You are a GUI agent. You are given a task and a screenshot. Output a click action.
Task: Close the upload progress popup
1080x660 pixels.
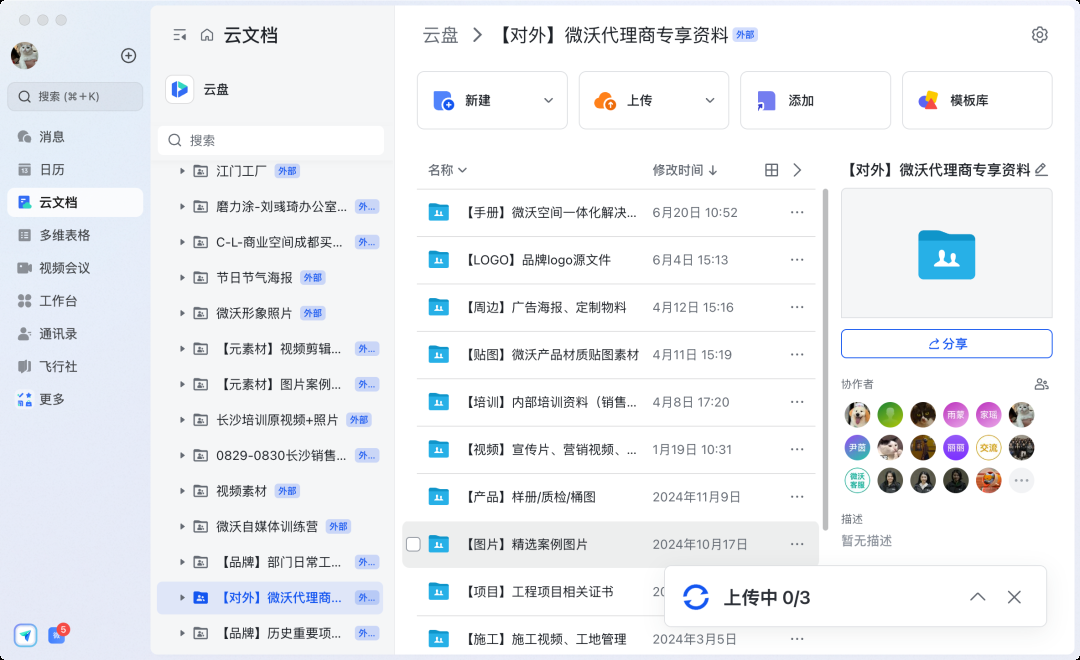(x=1014, y=597)
